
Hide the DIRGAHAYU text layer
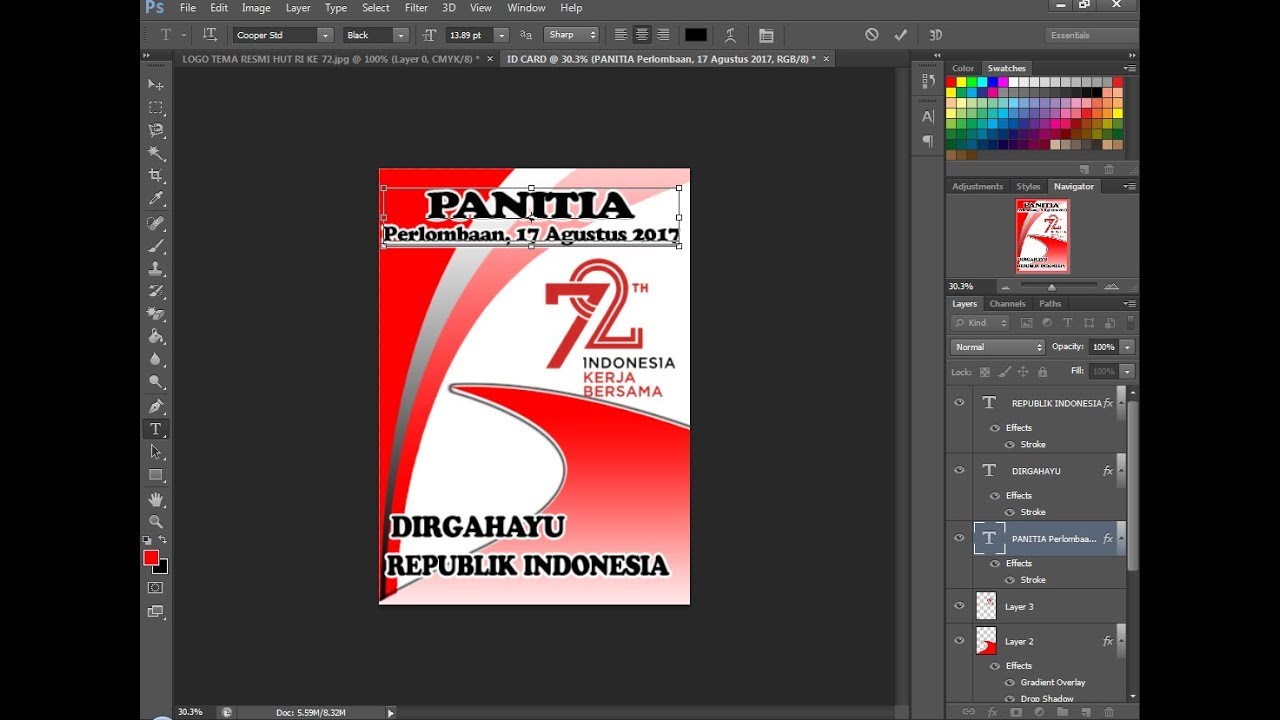click(959, 470)
